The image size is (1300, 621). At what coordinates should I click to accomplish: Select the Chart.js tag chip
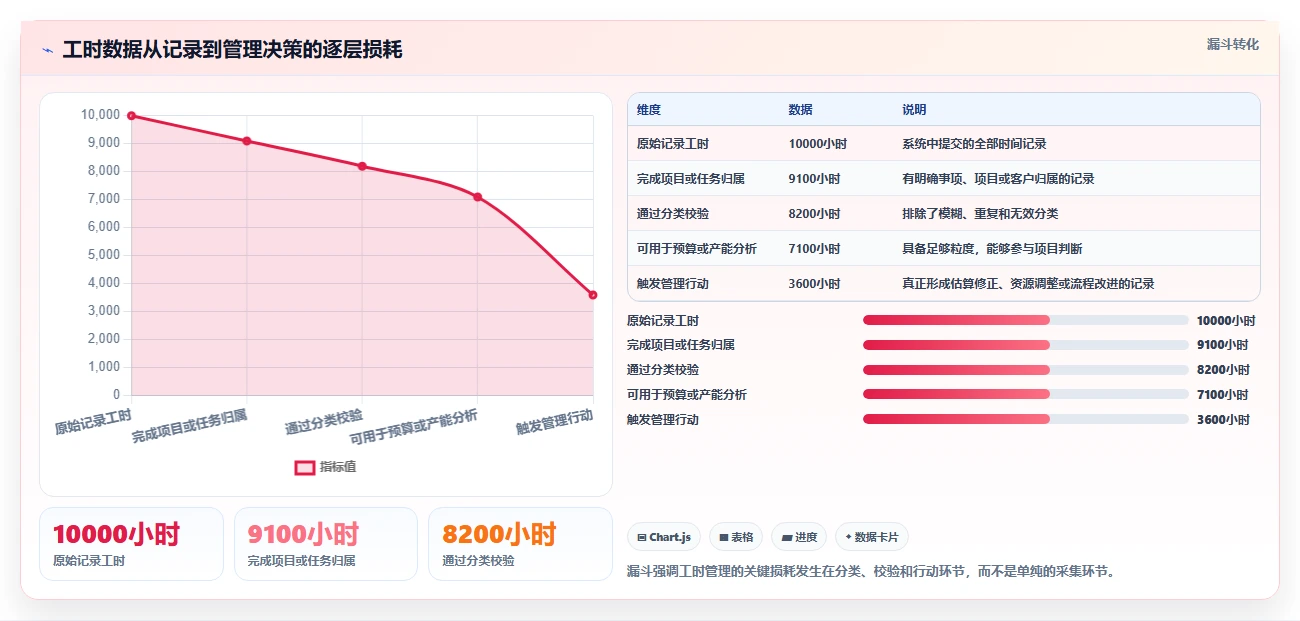(x=664, y=537)
